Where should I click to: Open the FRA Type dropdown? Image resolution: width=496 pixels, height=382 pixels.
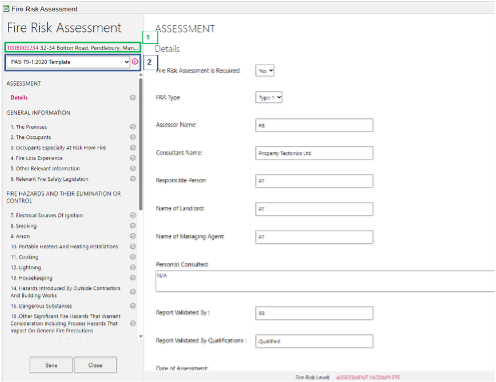pos(269,97)
